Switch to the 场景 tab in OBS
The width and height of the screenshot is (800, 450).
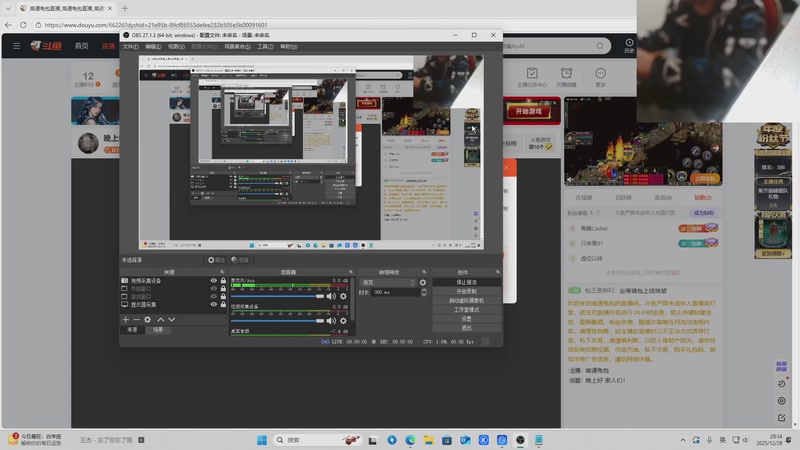(158, 330)
